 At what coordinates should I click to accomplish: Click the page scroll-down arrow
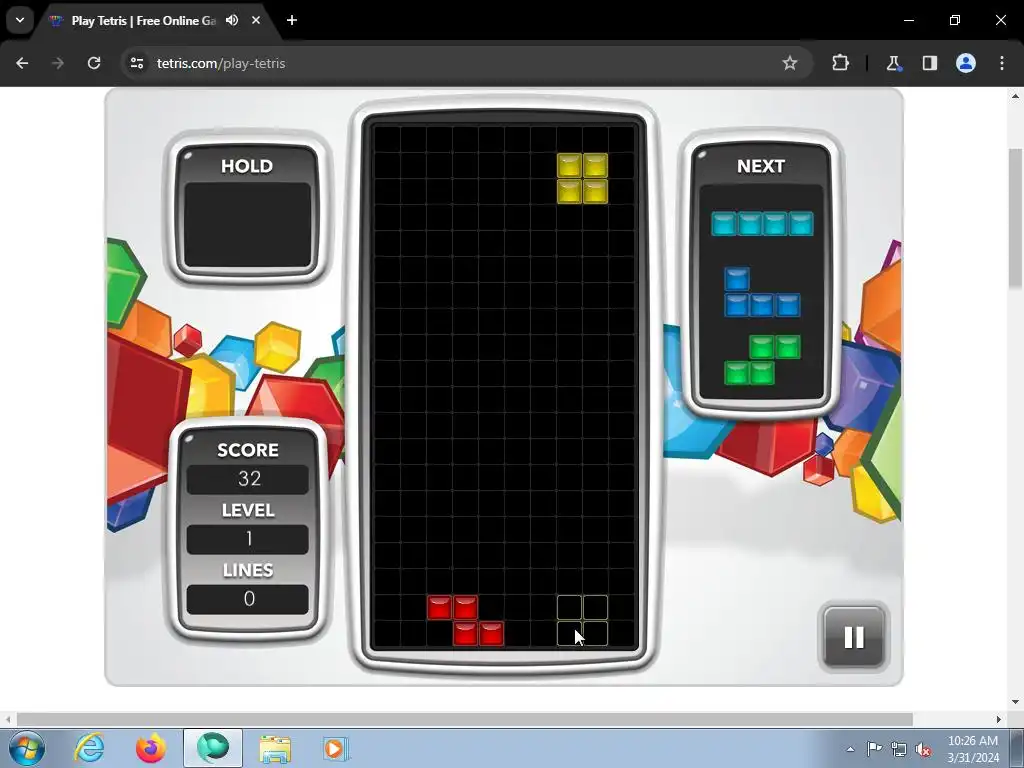click(x=1016, y=702)
